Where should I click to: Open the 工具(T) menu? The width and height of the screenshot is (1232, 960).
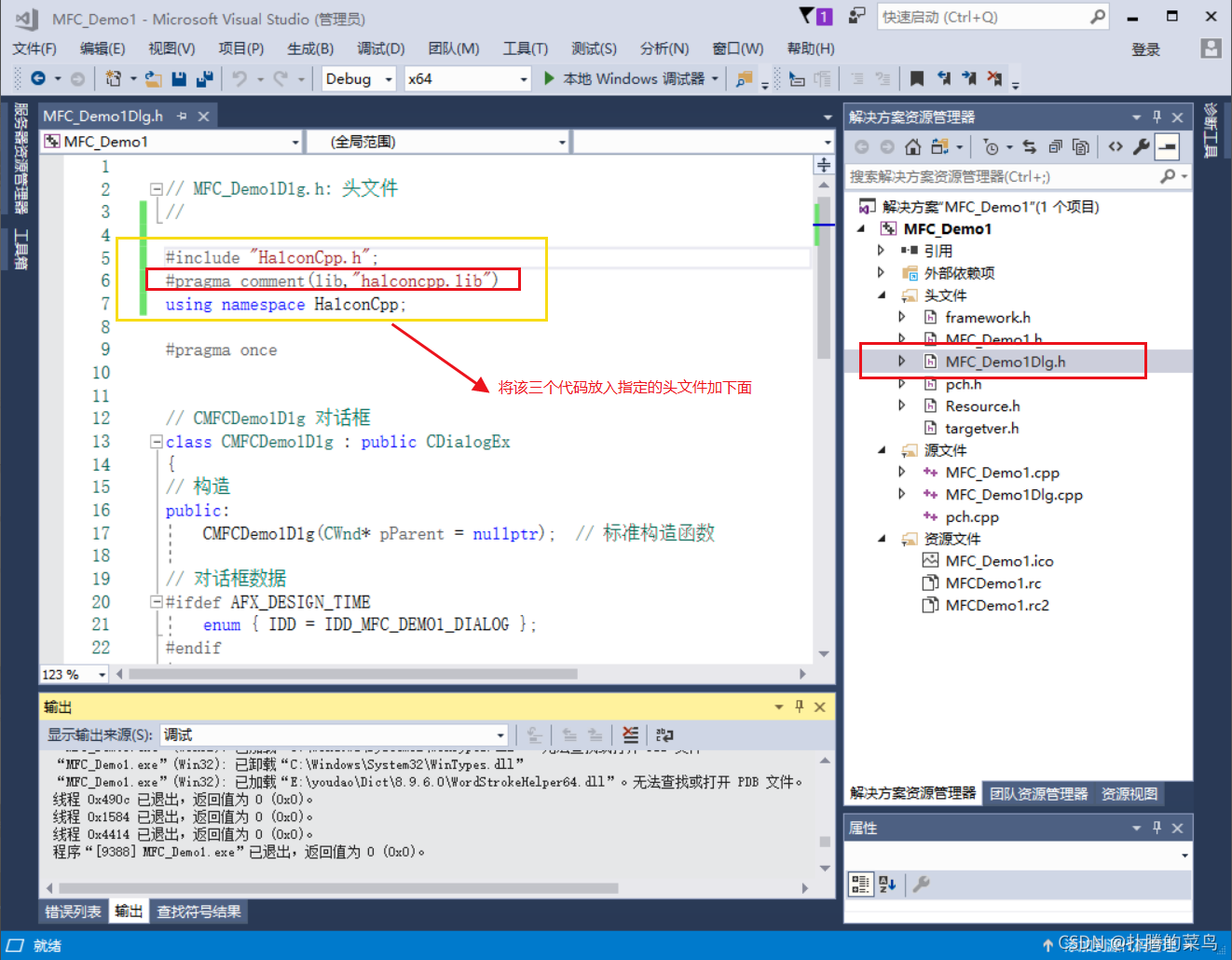point(526,48)
